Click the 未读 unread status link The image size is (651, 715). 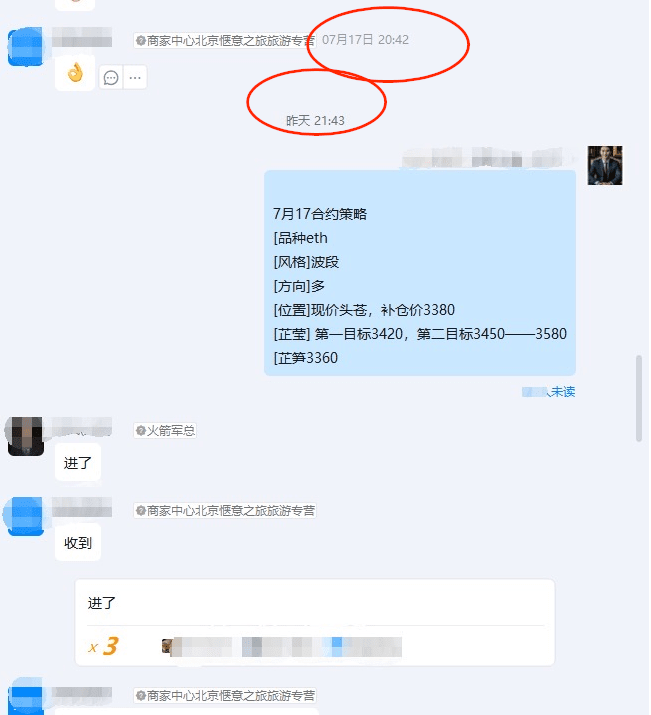(563, 392)
